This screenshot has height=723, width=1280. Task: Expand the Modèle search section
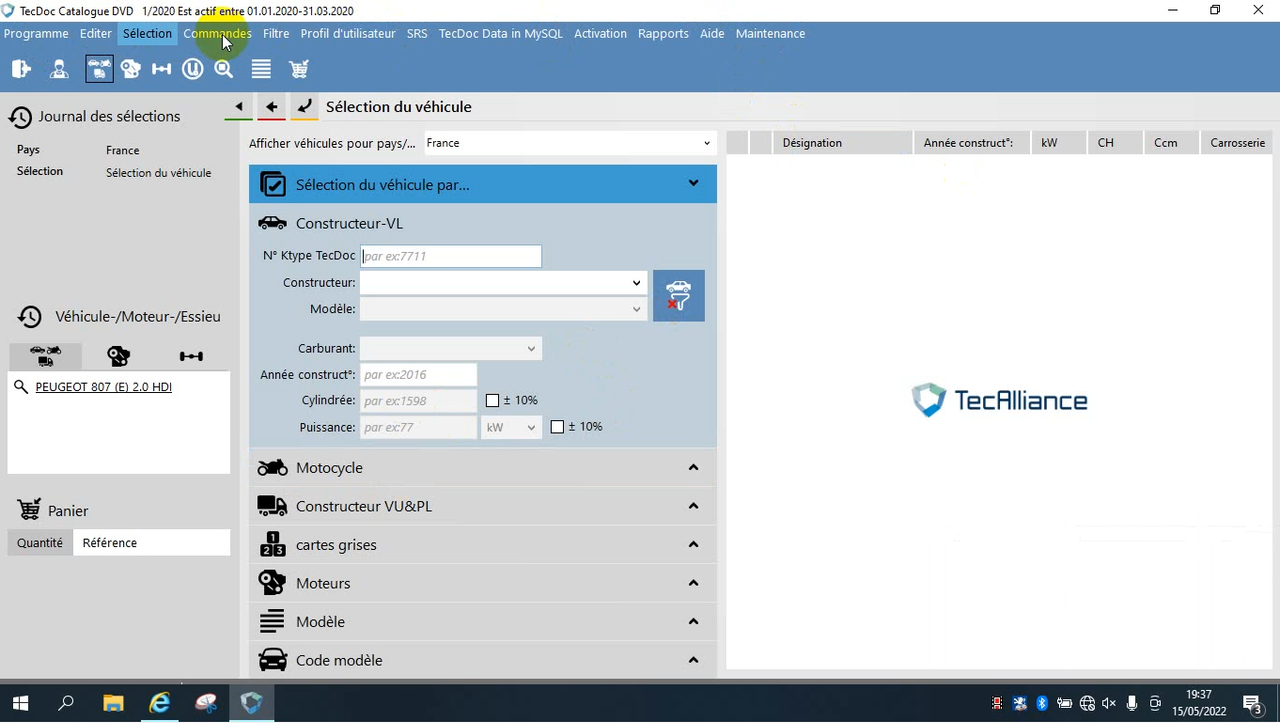[x=483, y=622]
